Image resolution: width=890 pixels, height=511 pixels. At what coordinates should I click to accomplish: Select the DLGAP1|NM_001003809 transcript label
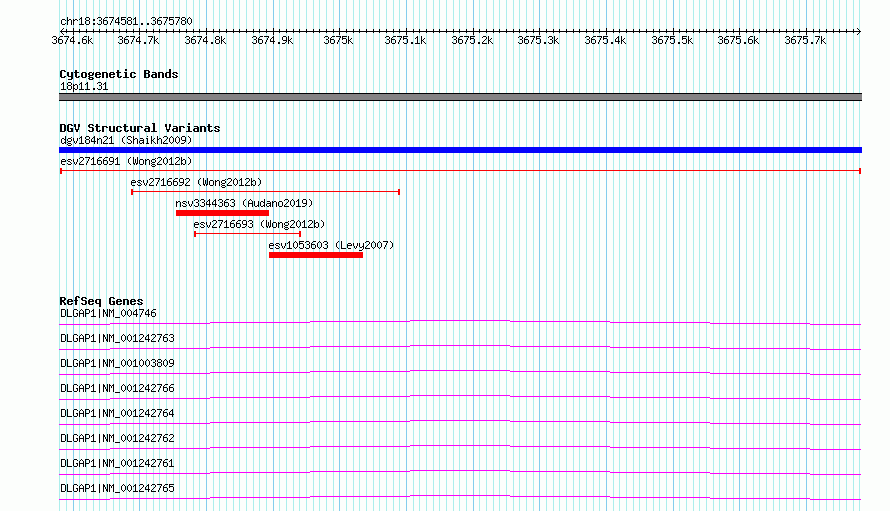(117, 363)
